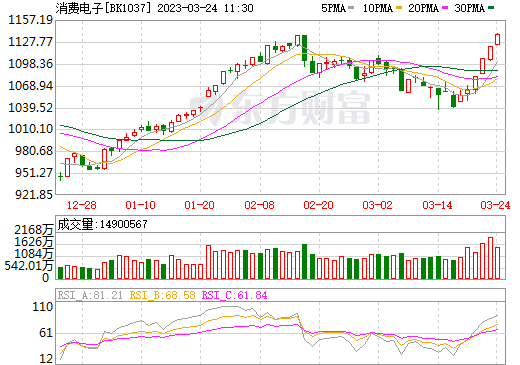Click the 01-20 date label

point(199,205)
